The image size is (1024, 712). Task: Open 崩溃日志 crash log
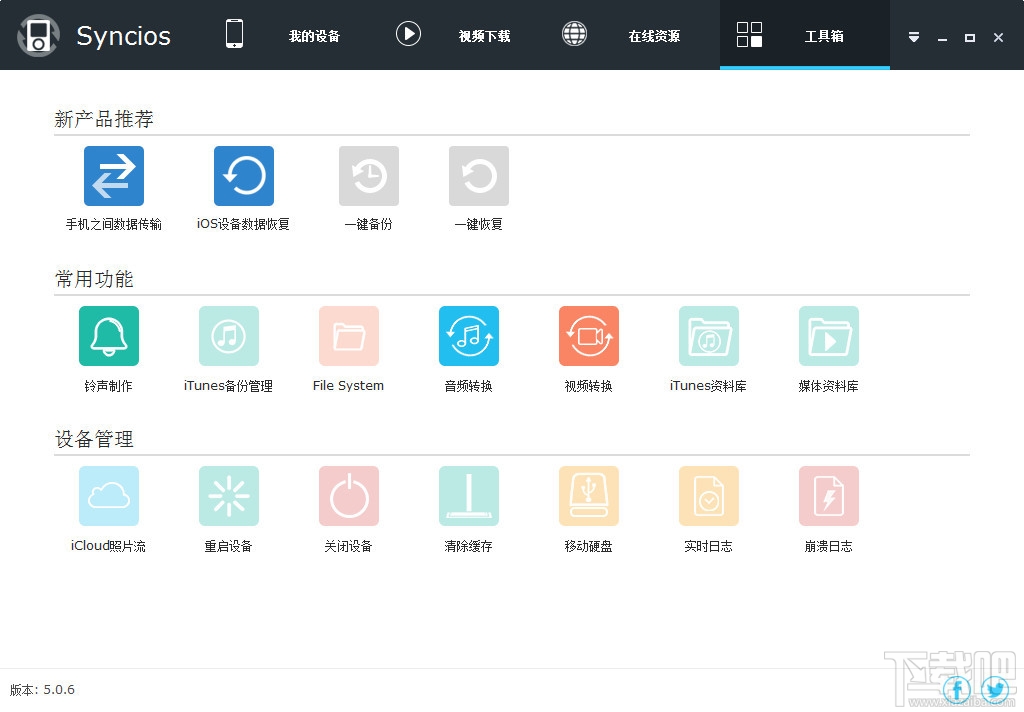829,496
